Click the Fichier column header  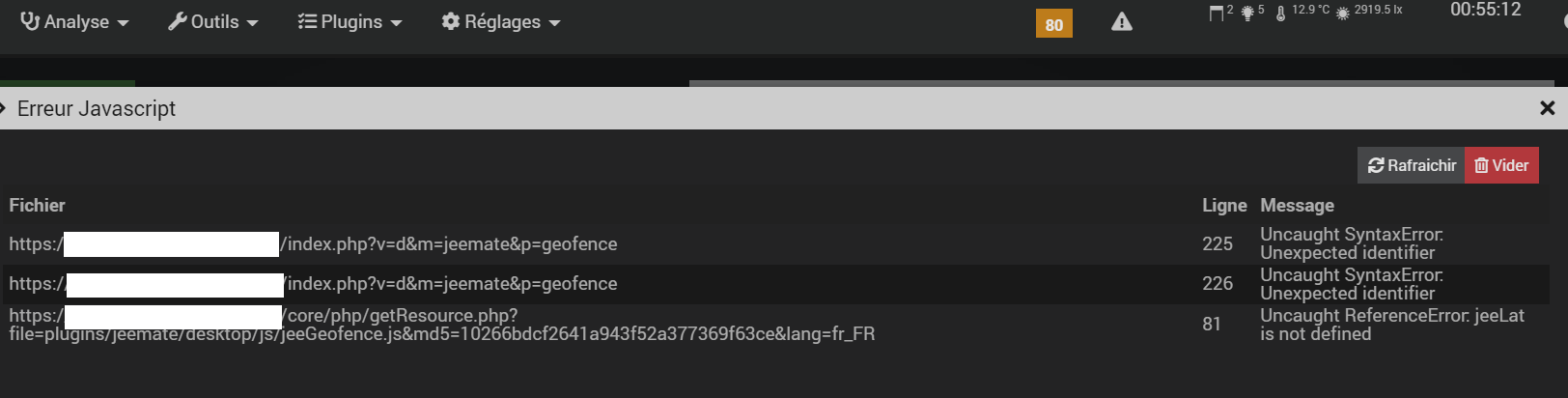point(38,206)
